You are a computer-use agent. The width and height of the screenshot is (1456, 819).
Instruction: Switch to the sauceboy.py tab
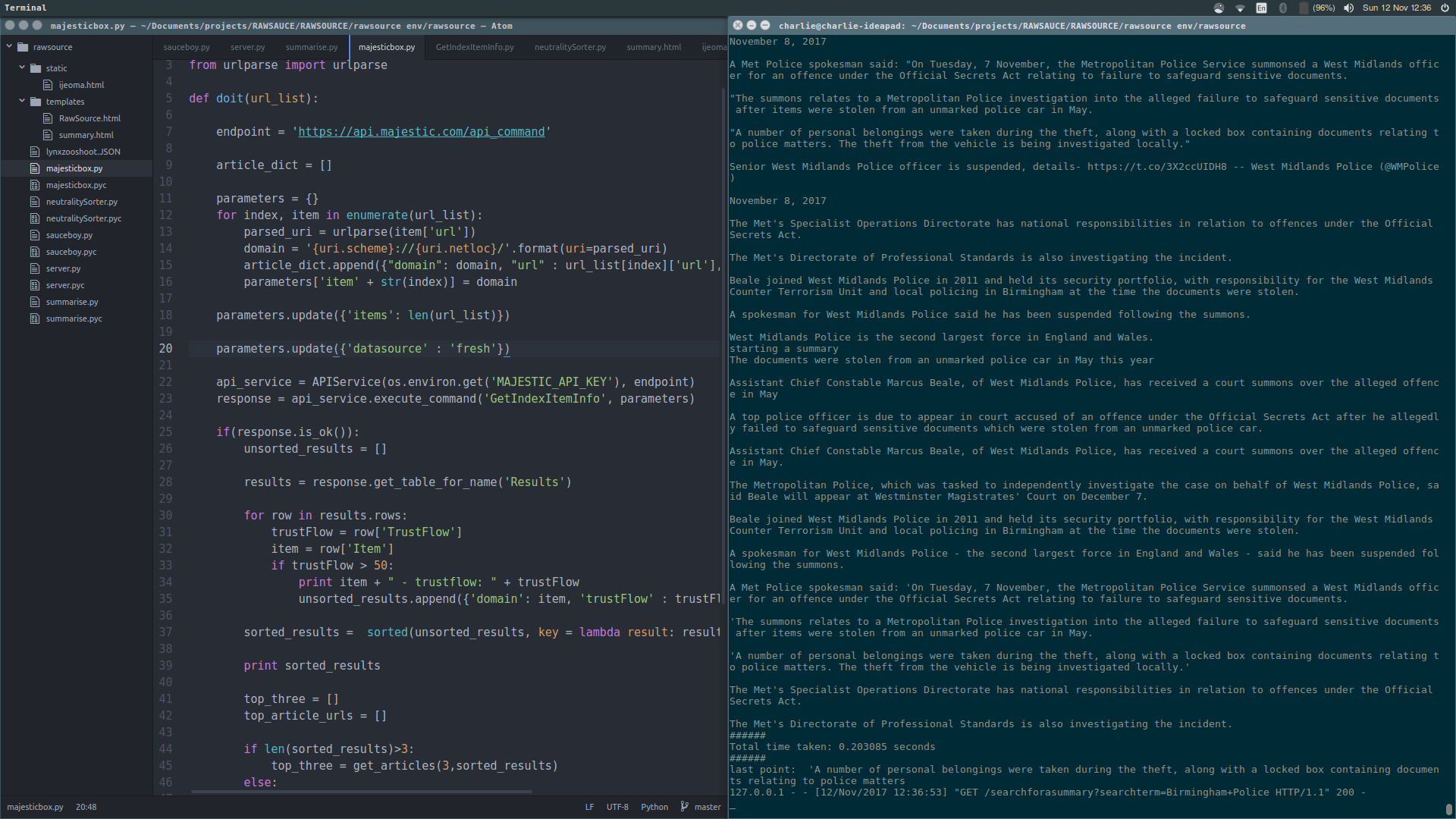[x=187, y=47]
